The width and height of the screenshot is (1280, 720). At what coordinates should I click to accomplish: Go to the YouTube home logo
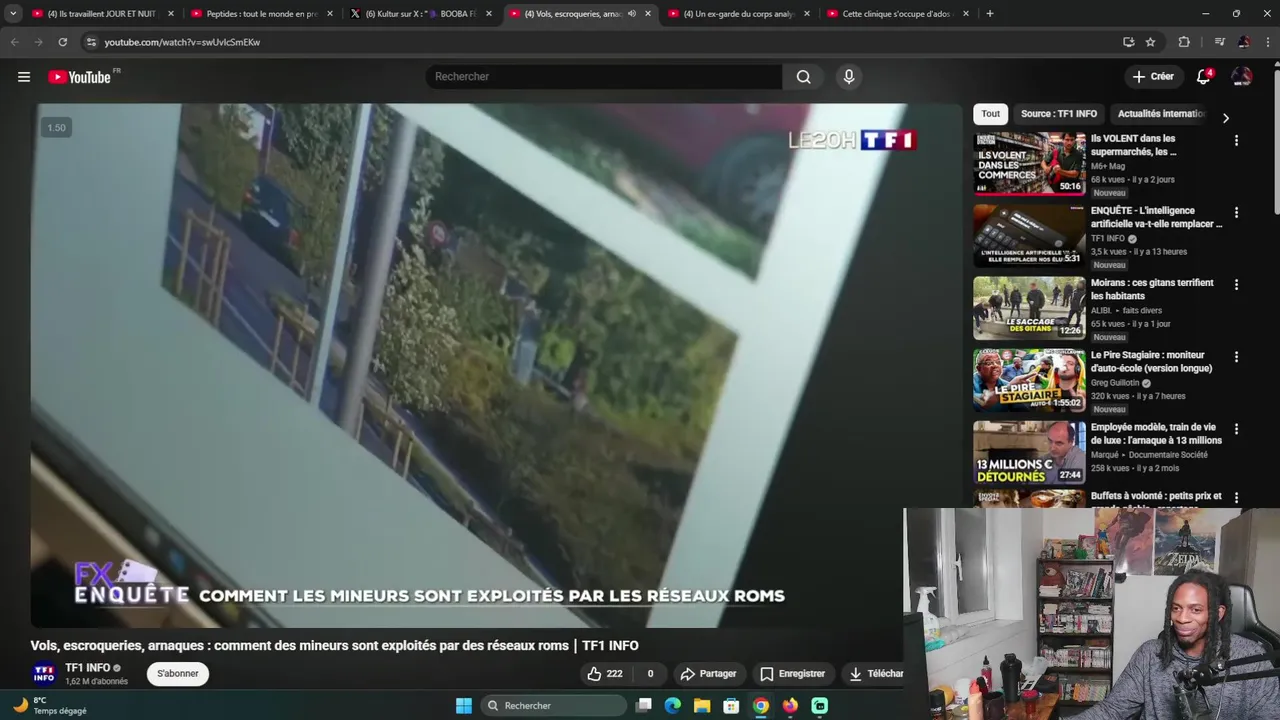(x=79, y=77)
